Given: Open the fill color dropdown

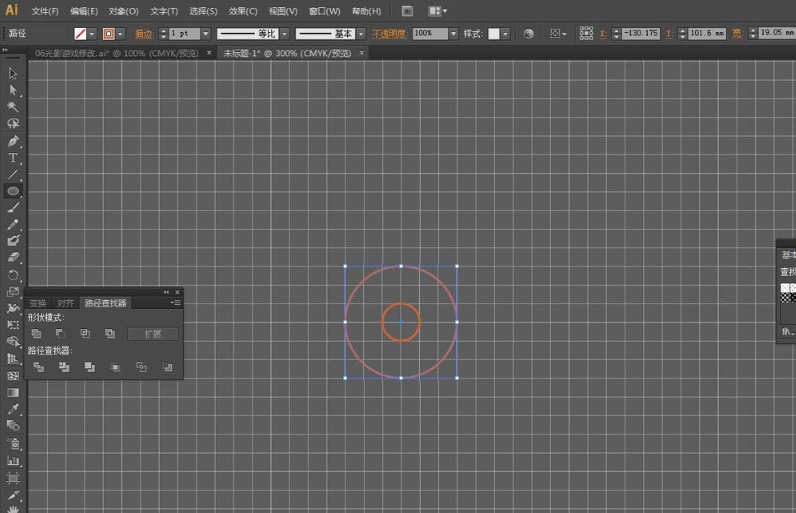Looking at the screenshot, I should [94, 34].
